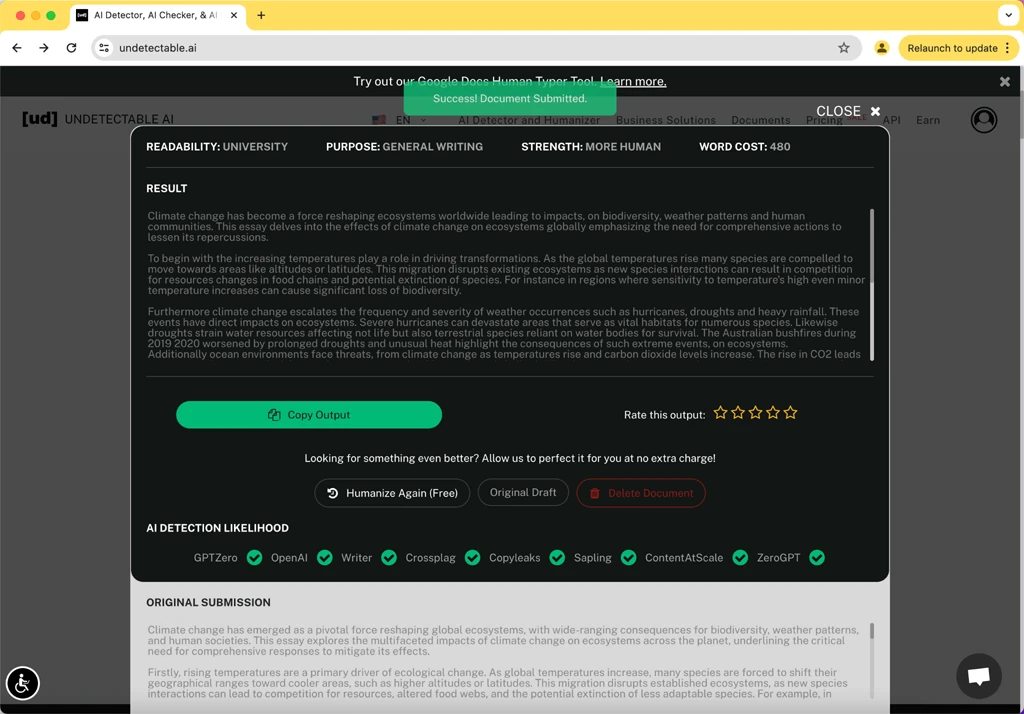Viewport: 1024px width, 714px height.
Task: Close the result modal via CLOSE
Action: [848, 111]
